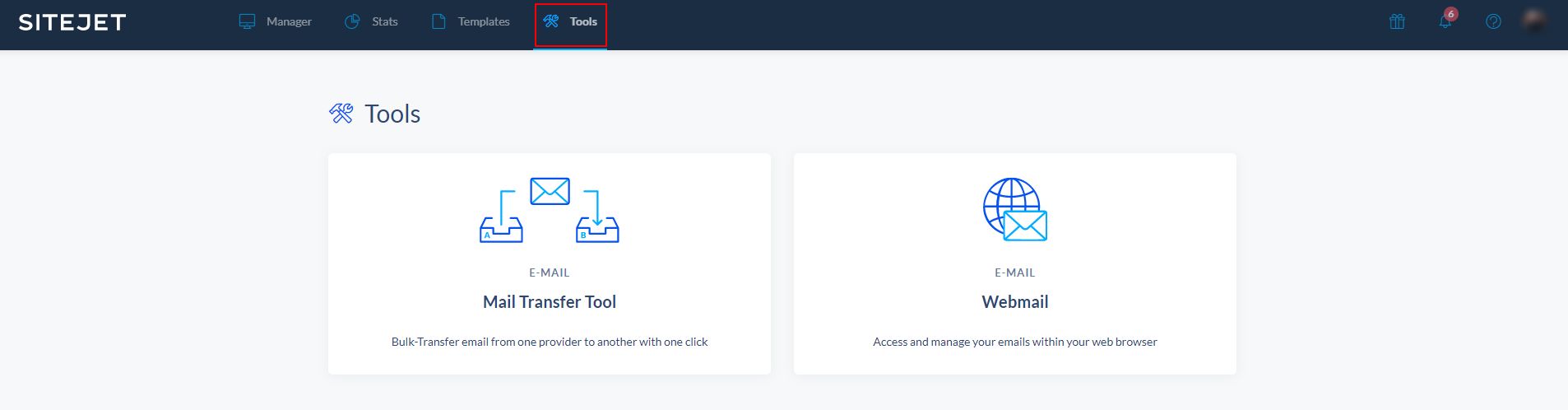Click the notification badge showing 6

tap(1451, 14)
